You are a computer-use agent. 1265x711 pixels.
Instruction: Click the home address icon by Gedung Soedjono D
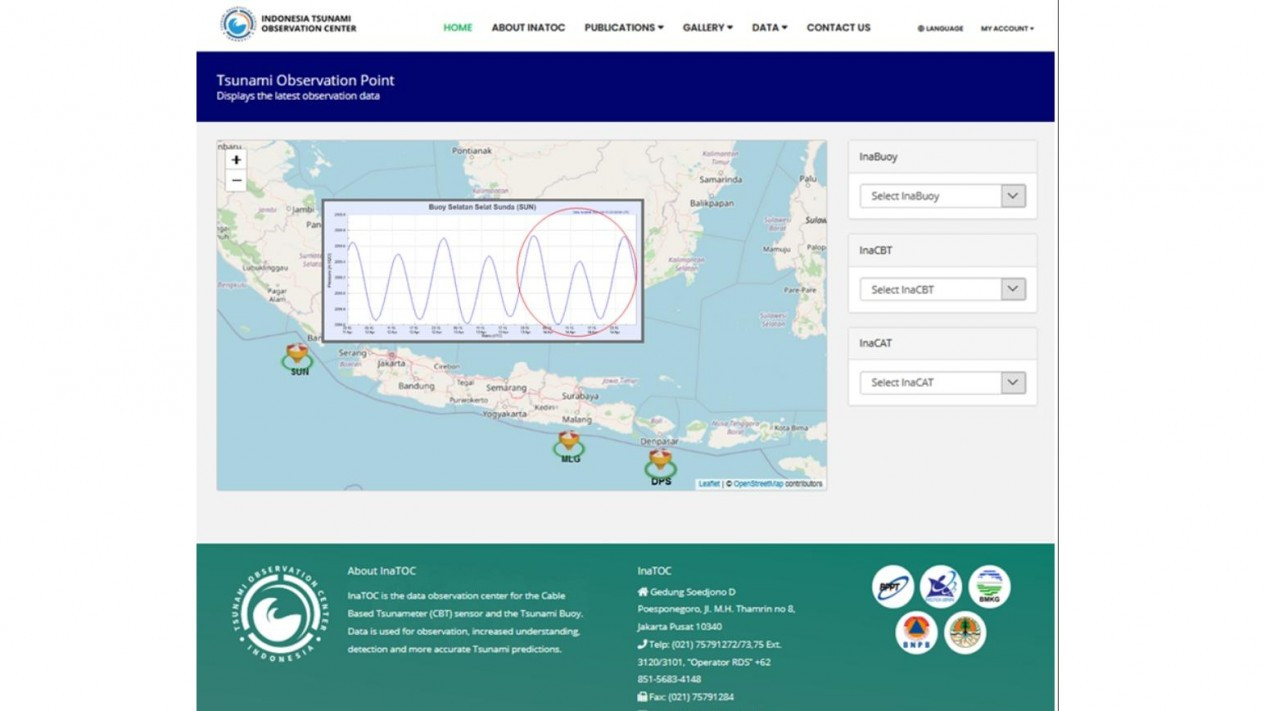pyautogui.click(x=642, y=592)
